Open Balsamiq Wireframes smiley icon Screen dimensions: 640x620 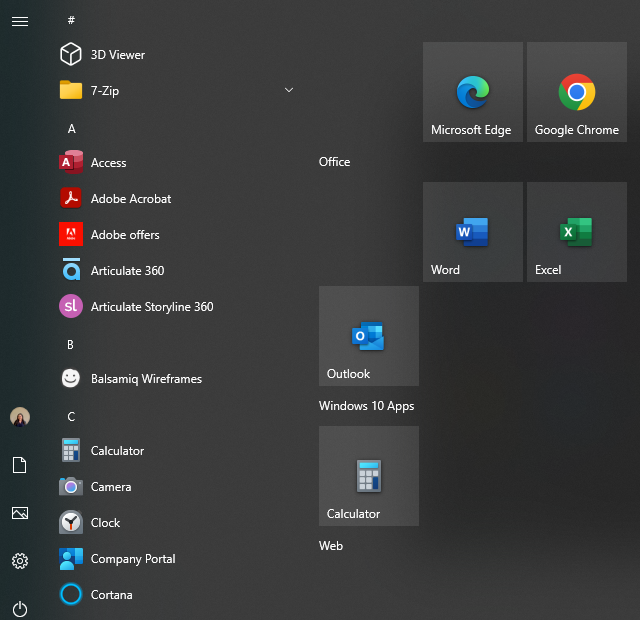click(71, 378)
